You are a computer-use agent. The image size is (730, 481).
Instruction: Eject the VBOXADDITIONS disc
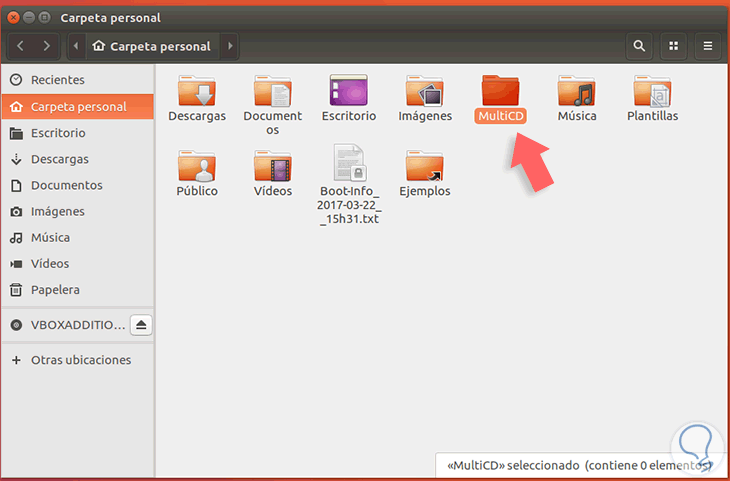(141, 325)
